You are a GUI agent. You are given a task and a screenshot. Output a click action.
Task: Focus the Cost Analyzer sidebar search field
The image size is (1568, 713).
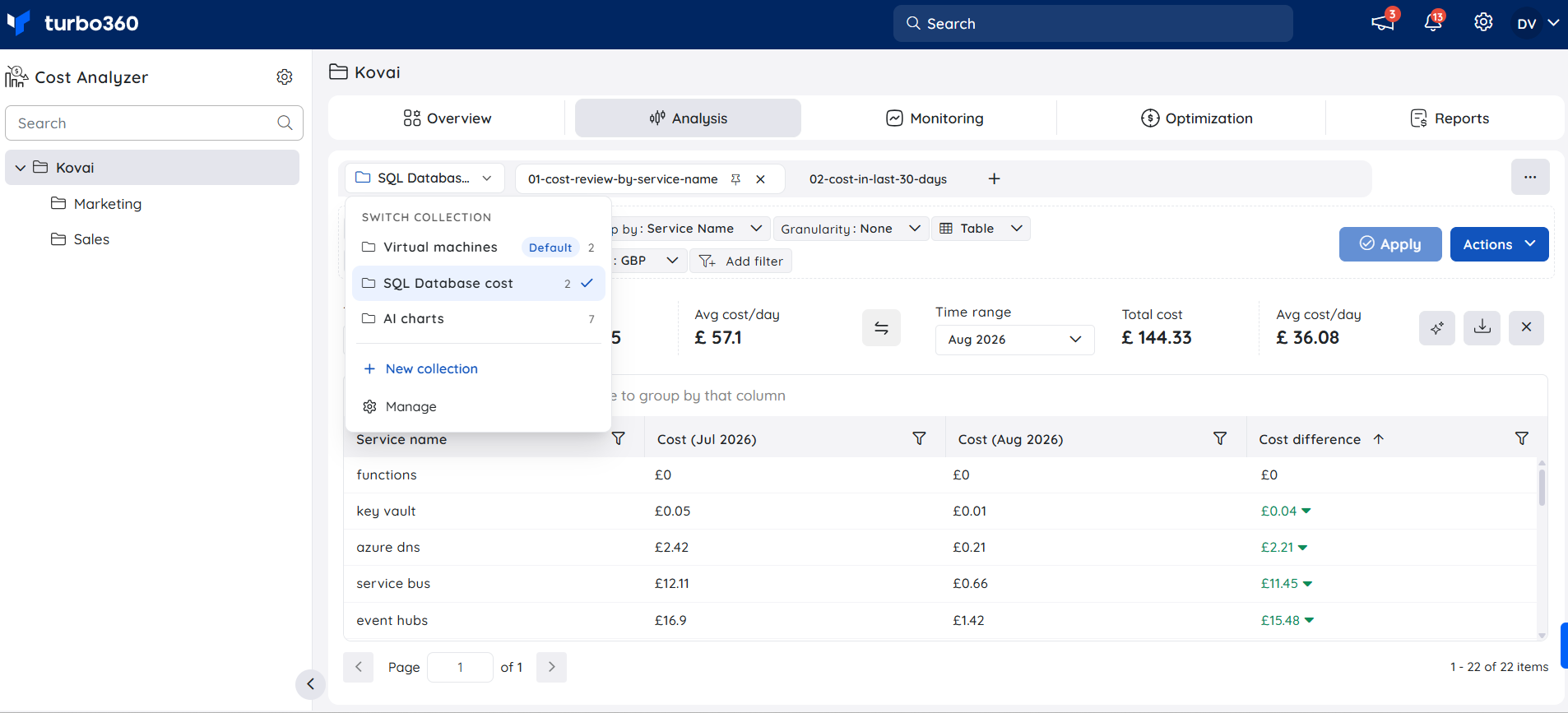[x=154, y=123]
